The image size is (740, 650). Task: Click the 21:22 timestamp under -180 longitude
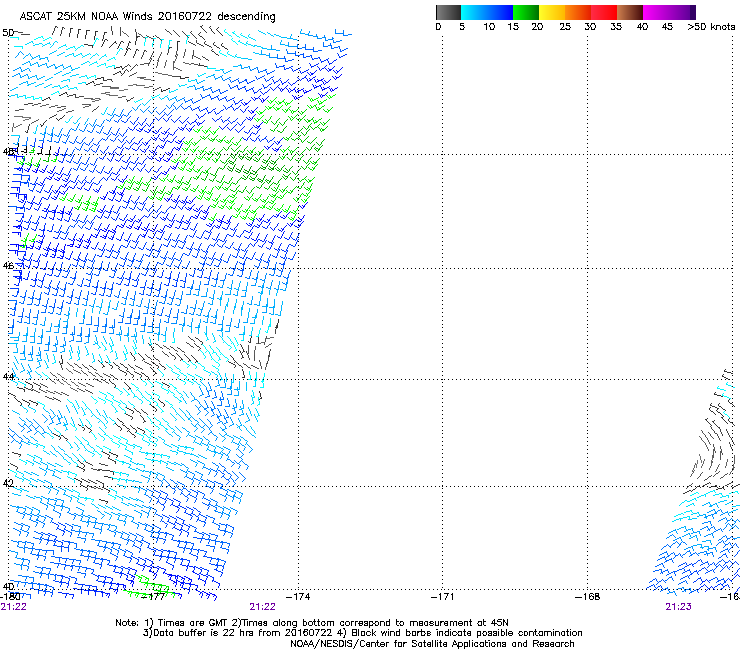point(14,607)
